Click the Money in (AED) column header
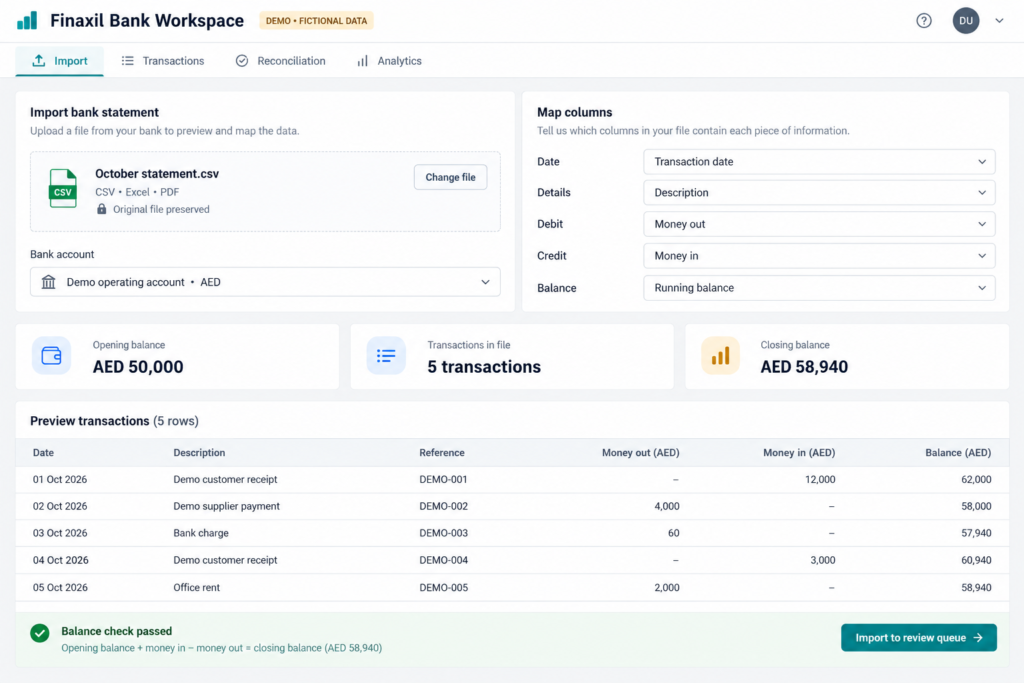This screenshot has height=683, width=1024. point(799,453)
